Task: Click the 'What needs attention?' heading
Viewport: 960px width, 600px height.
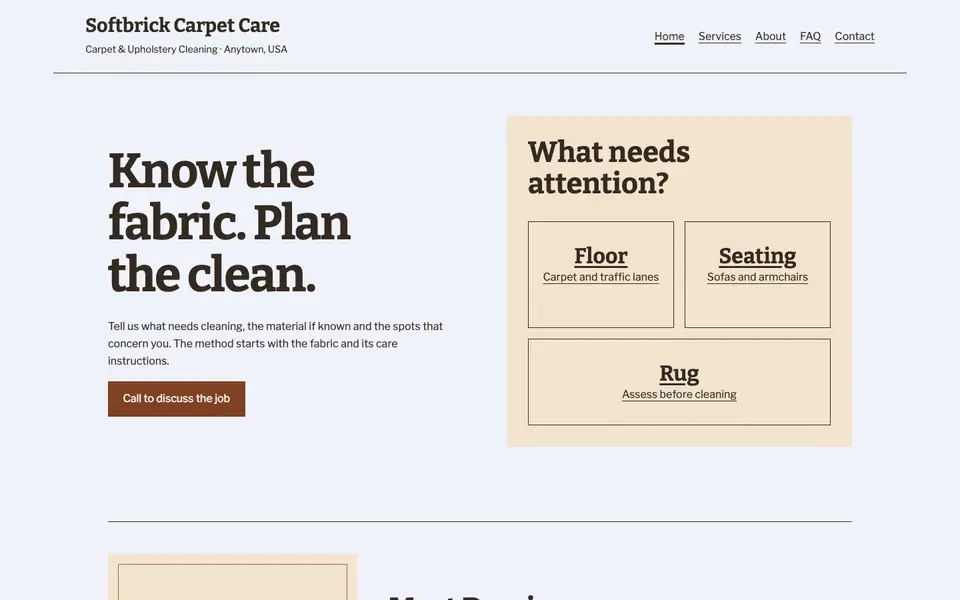Action: (x=609, y=168)
